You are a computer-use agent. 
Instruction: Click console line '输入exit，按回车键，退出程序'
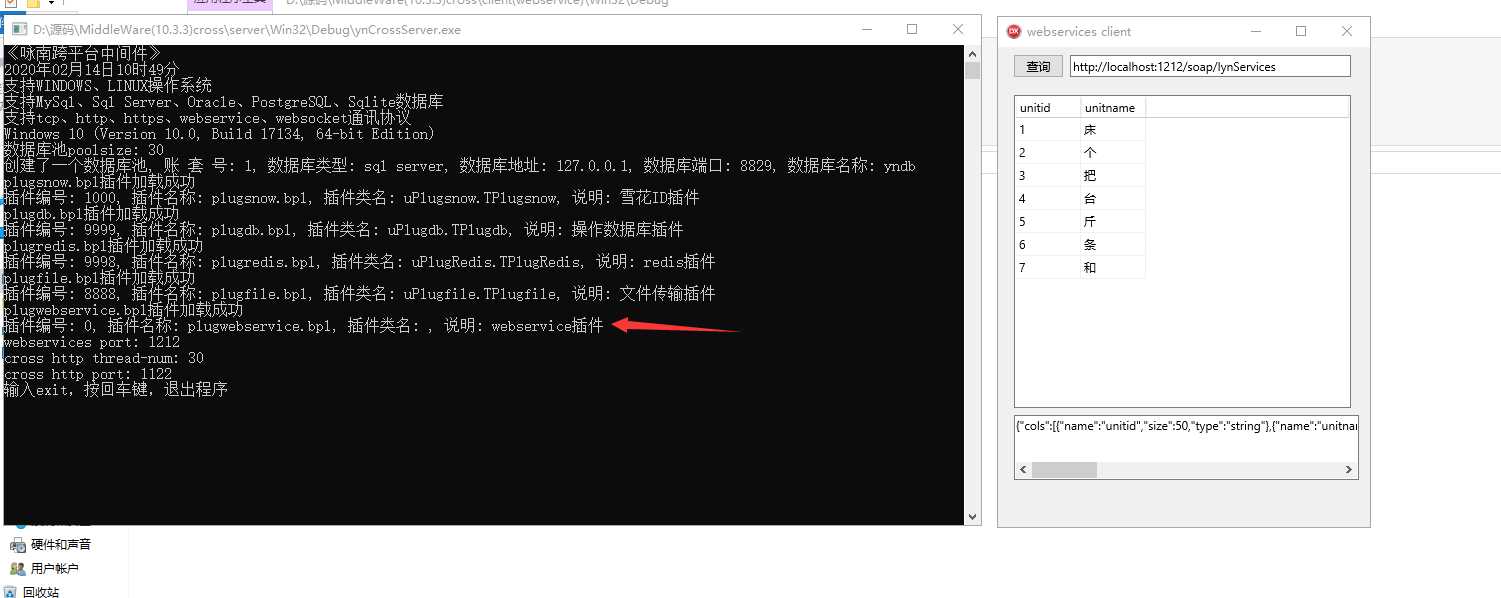tap(116, 390)
